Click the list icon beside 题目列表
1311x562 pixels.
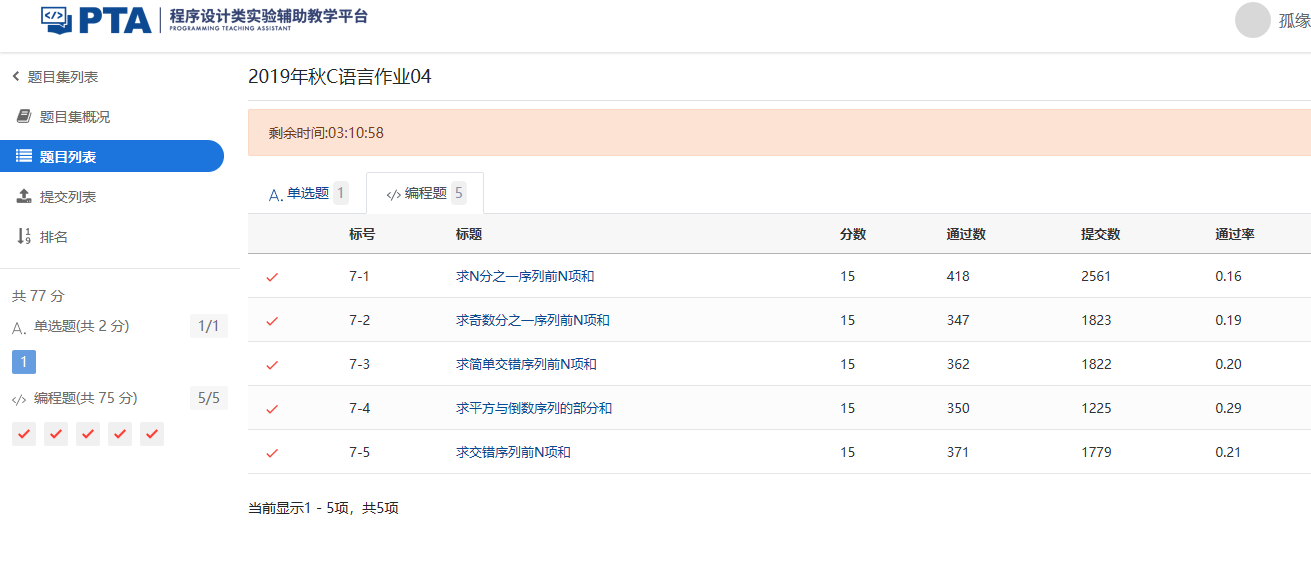24,157
